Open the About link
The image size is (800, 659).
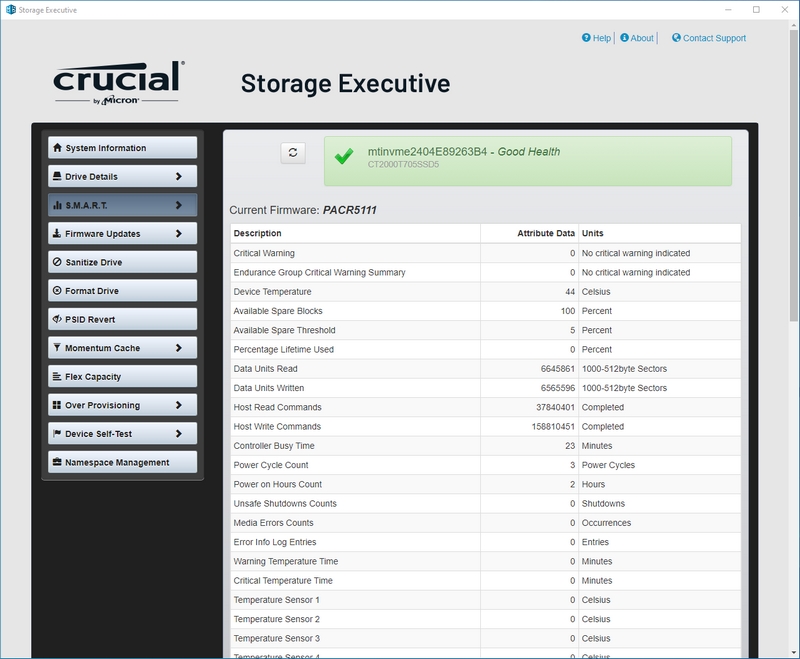click(642, 38)
